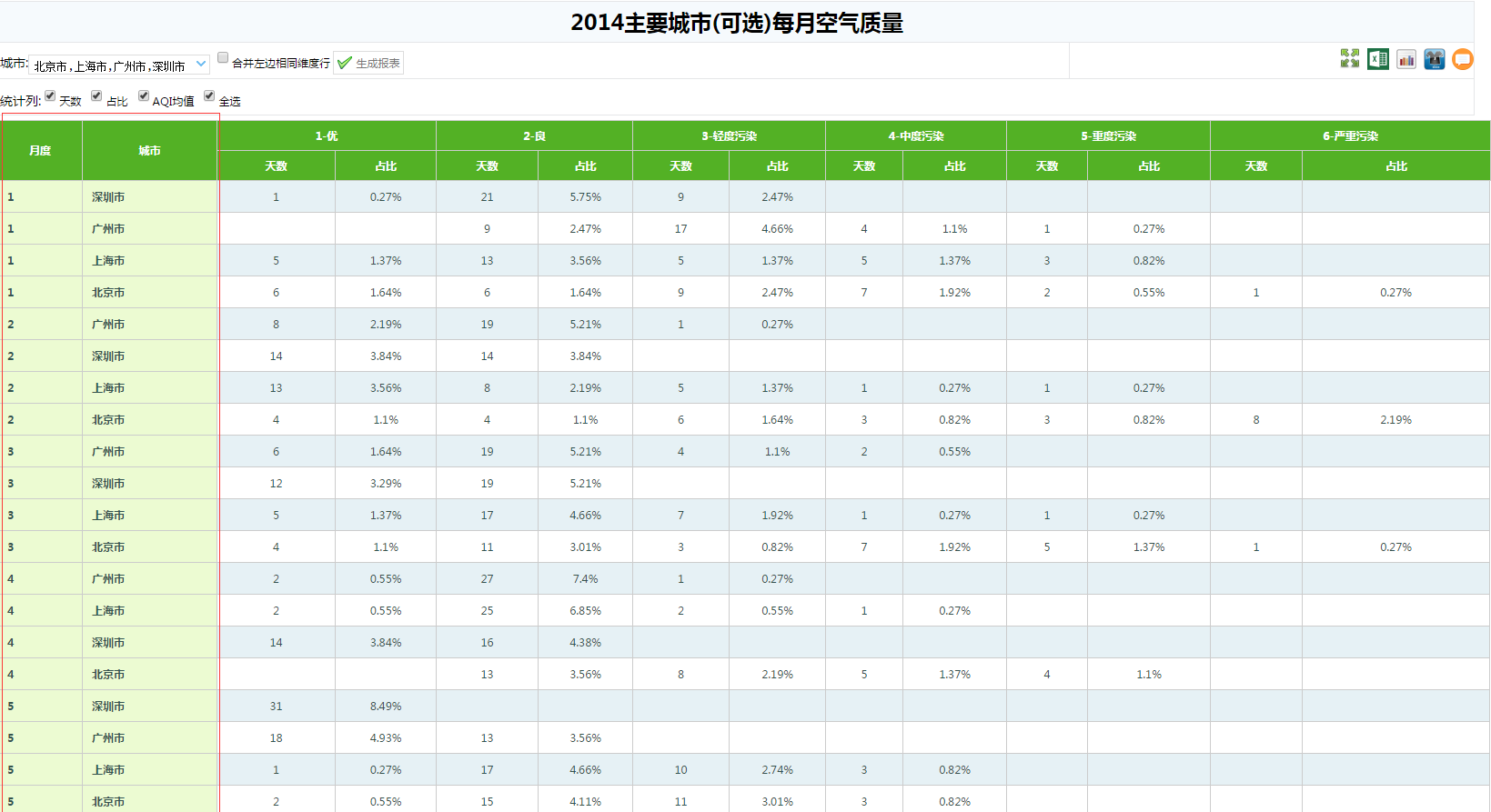
Task: Export the report with the Excel icon
Action: [1377, 59]
